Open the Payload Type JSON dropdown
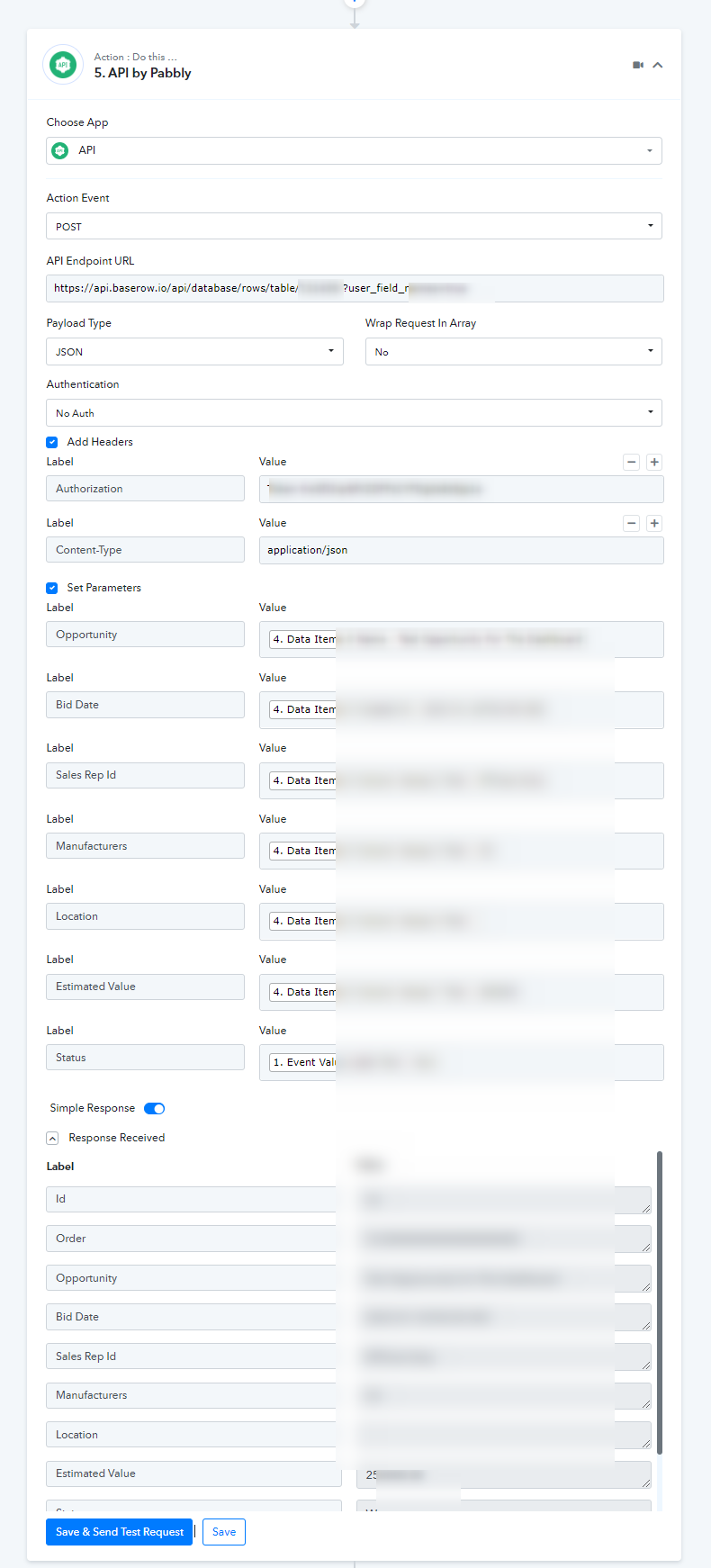 [x=194, y=351]
